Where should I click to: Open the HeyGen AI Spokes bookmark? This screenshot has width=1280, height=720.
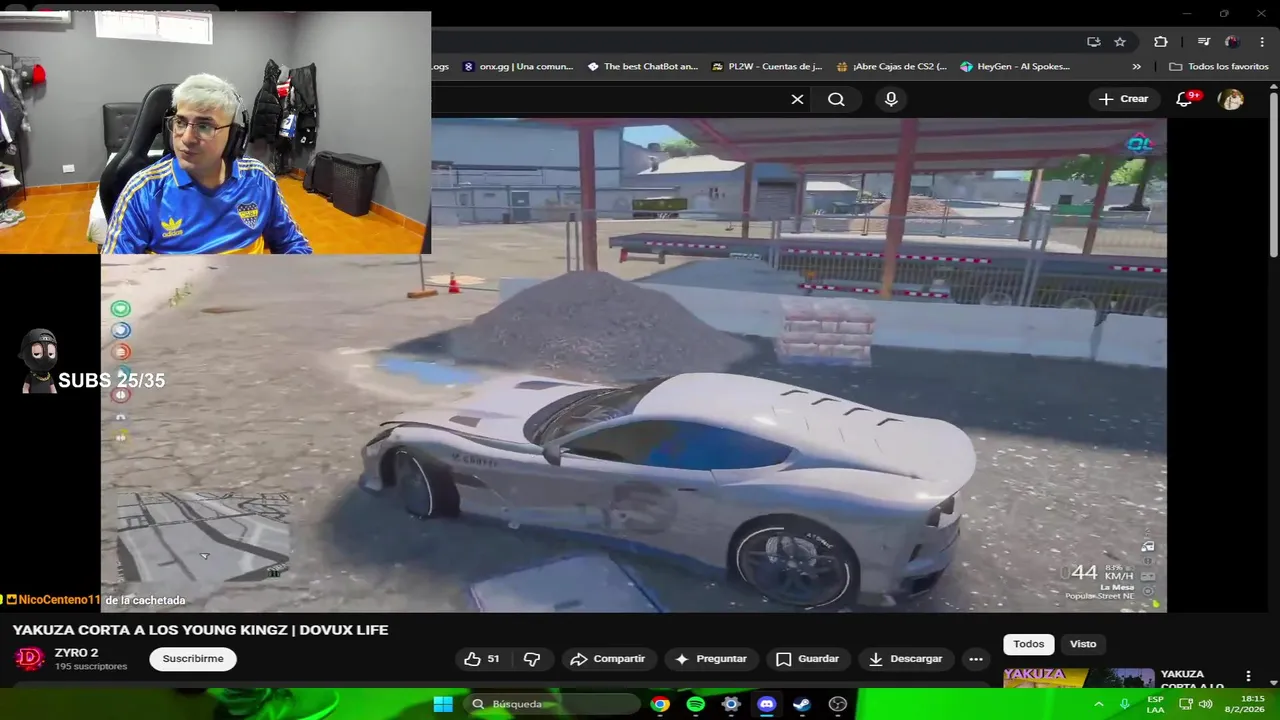click(x=1015, y=67)
